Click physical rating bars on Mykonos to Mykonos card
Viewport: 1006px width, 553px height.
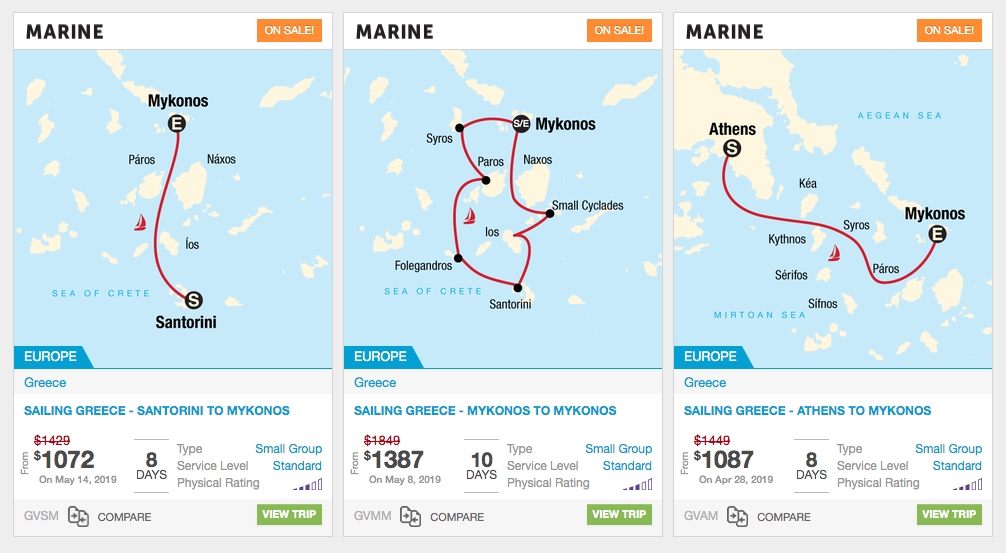[x=638, y=484]
